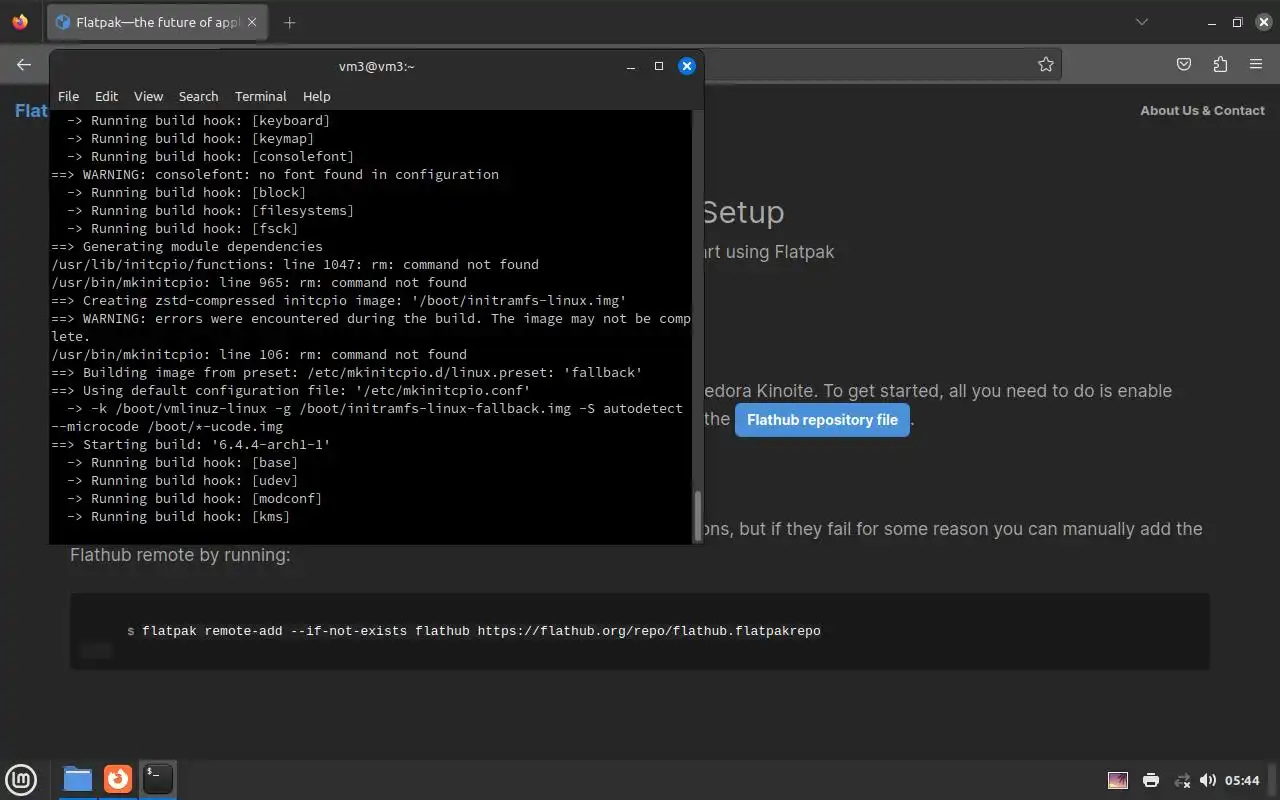Screen dimensions: 1280x800
Task: Click the 'Running build hook: [fsck]' line
Action: tap(182, 228)
